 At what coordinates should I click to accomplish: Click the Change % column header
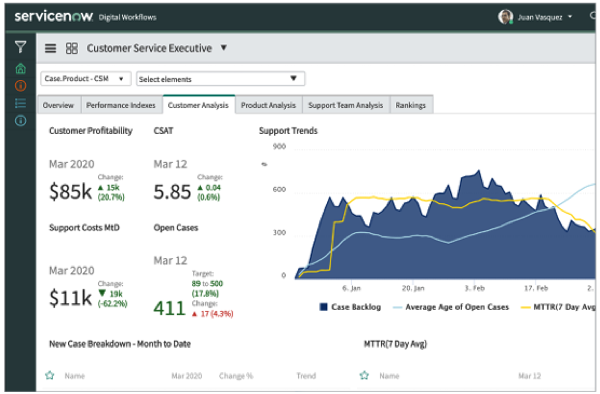(236, 376)
